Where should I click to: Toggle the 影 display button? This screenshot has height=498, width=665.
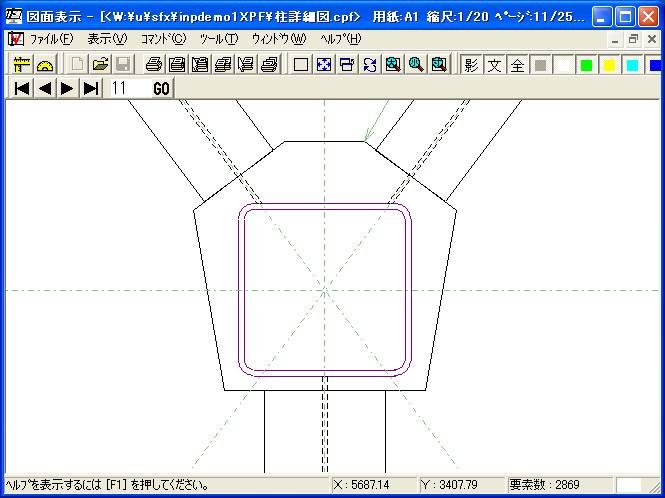(x=471, y=65)
